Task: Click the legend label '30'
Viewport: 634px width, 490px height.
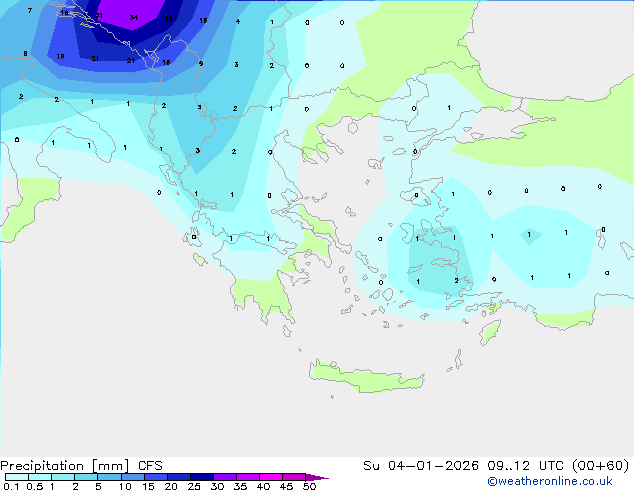Action: pos(217,486)
